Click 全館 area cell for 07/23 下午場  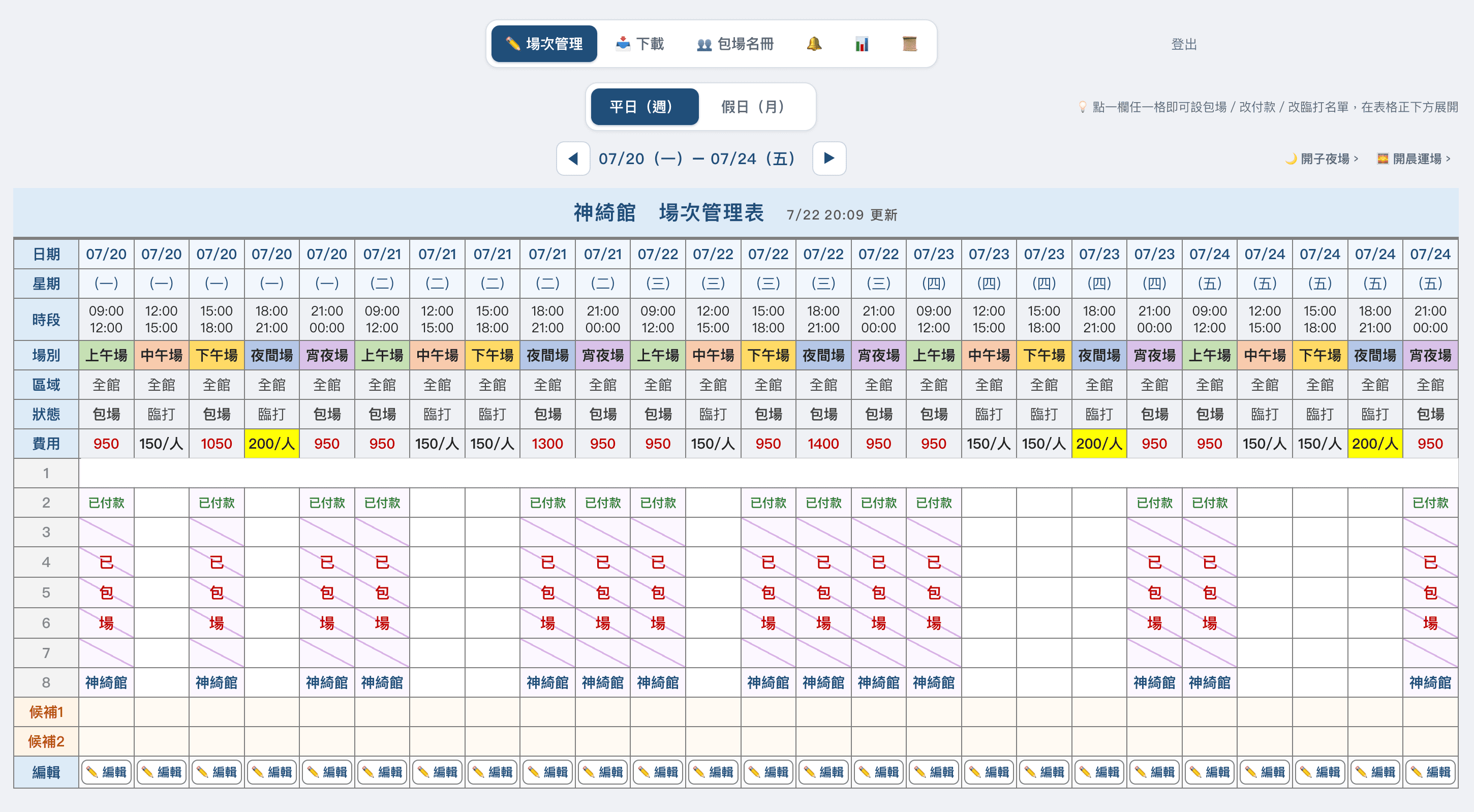pos(1045,385)
